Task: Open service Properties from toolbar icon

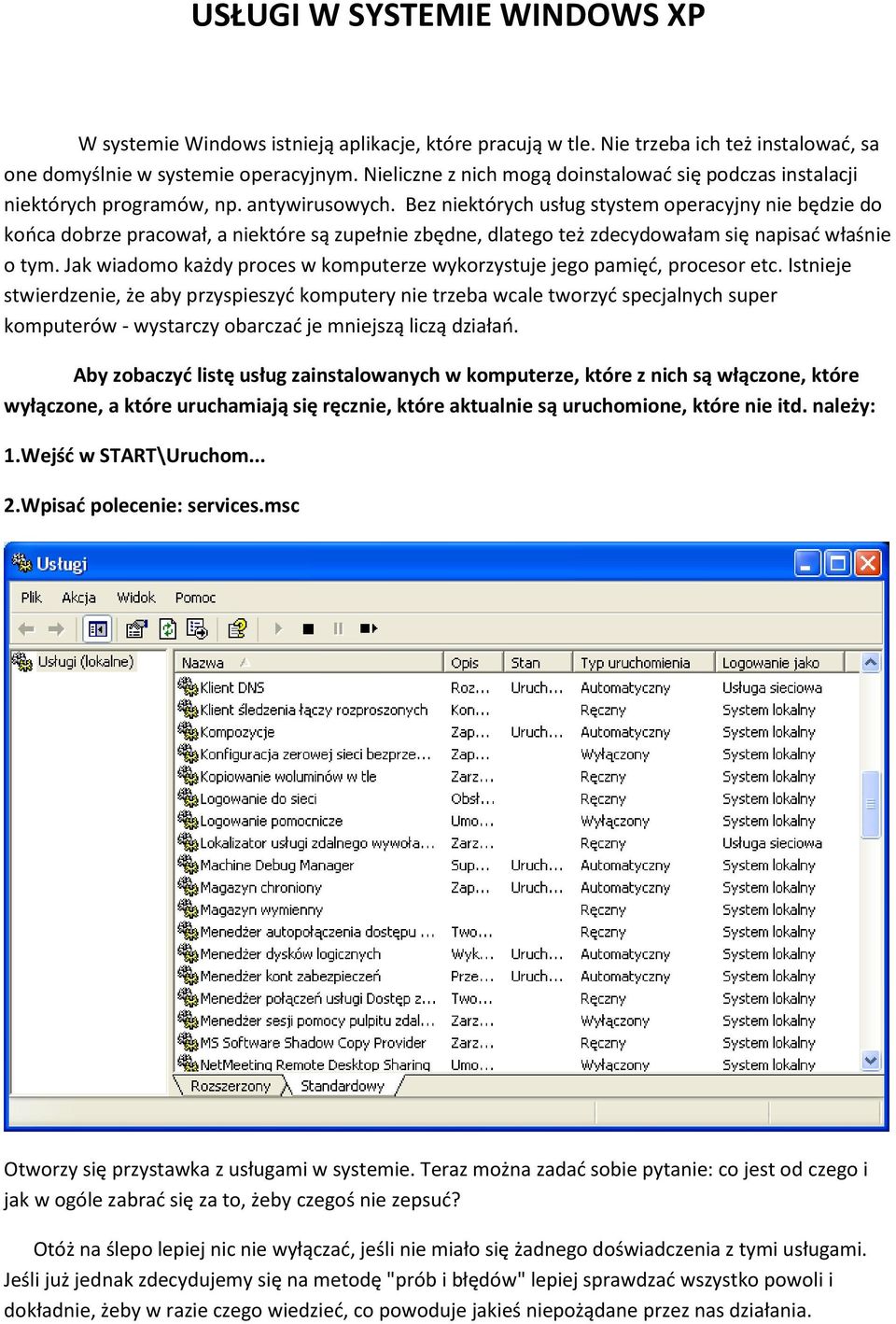Action: point(136,629)
